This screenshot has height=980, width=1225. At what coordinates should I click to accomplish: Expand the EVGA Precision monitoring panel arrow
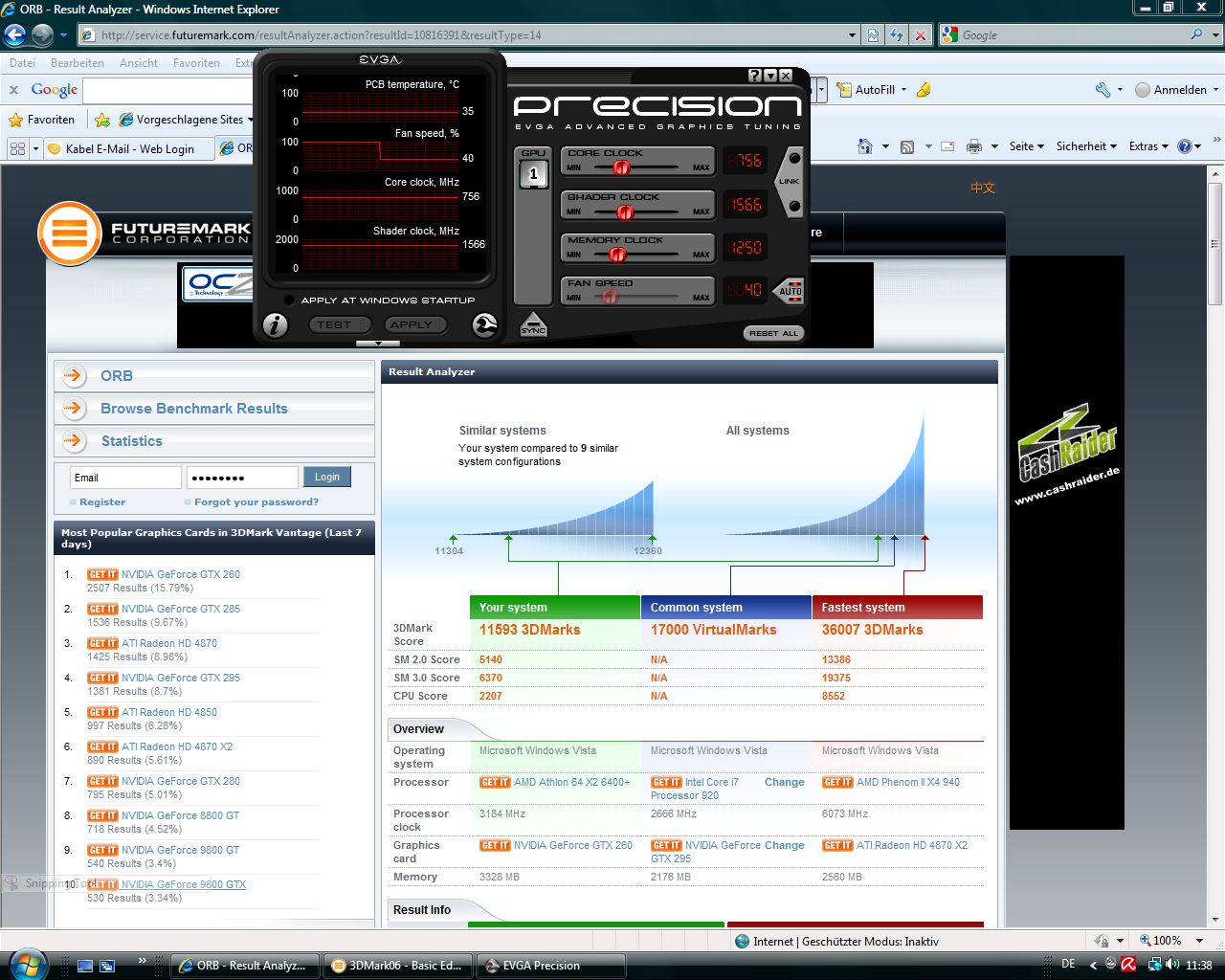(x=378, y=344)
